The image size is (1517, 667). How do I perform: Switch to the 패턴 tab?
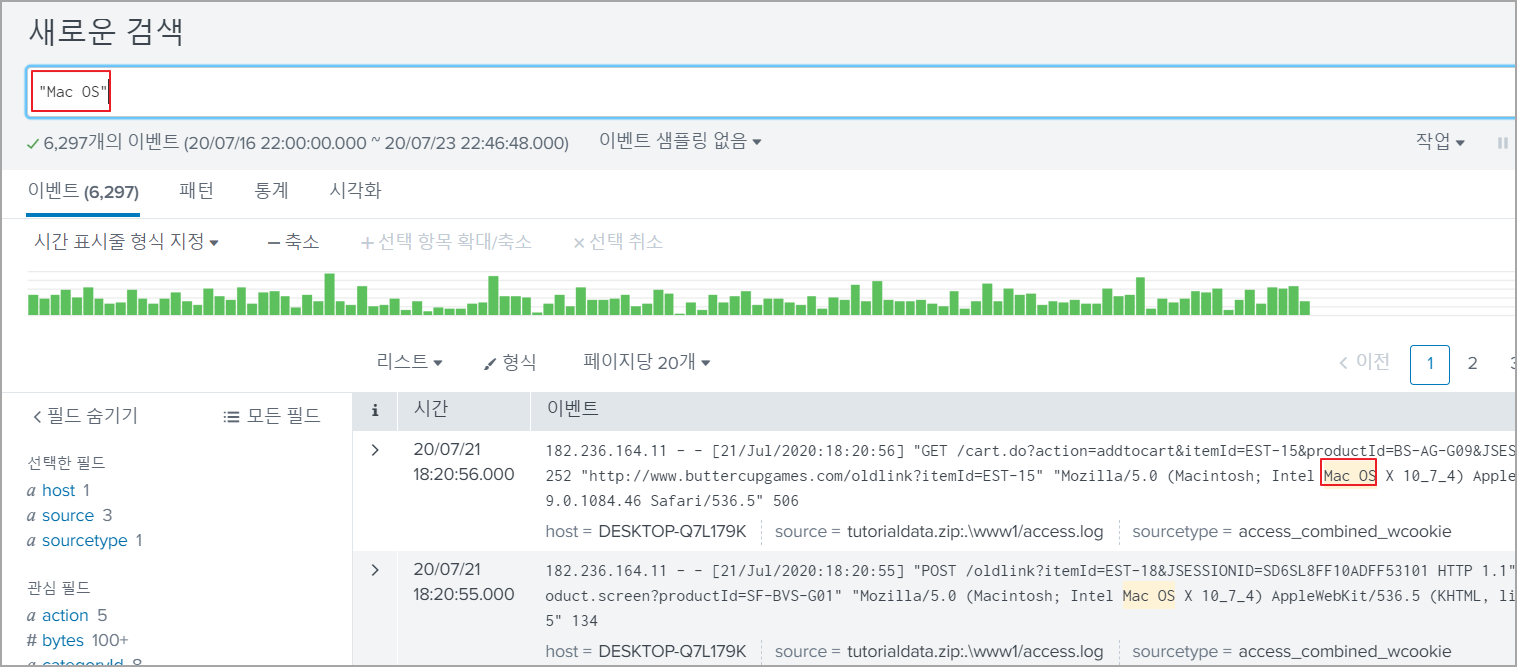tap(197, 190)
